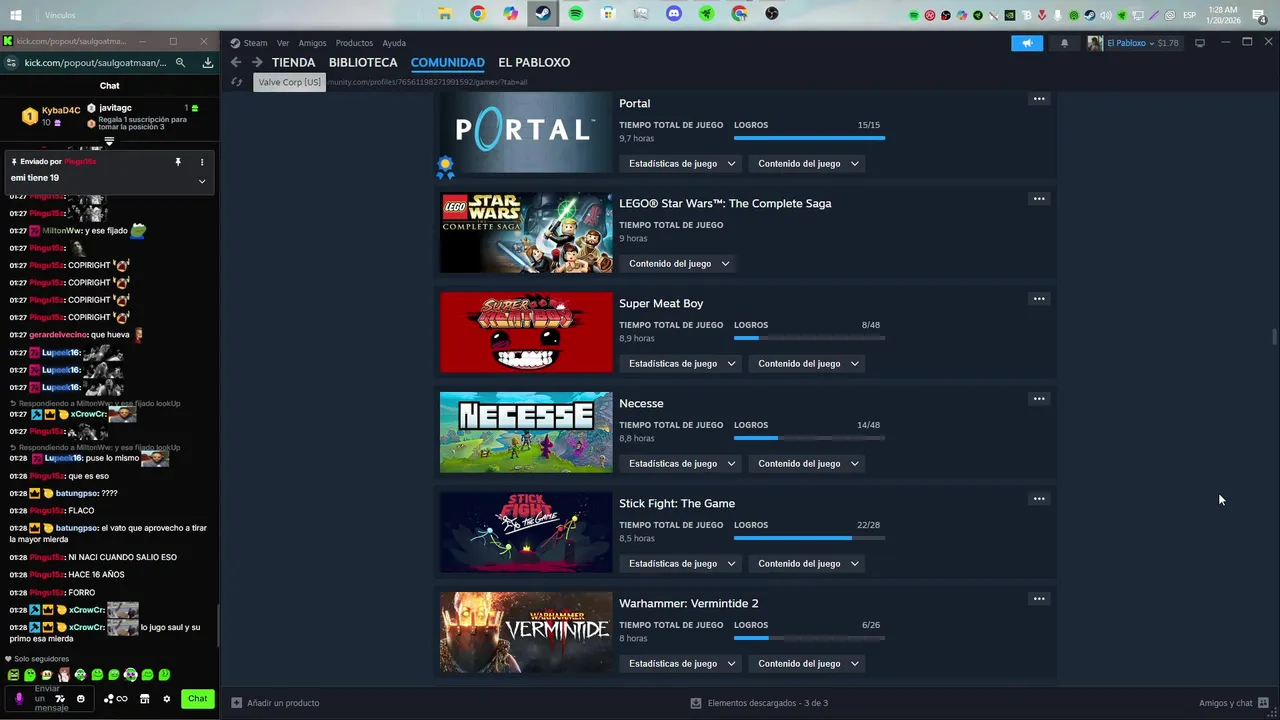The image size is (1280, 720).
Task: Open the Productos menu
Action: pyautogui.click(x=354, y=43)
